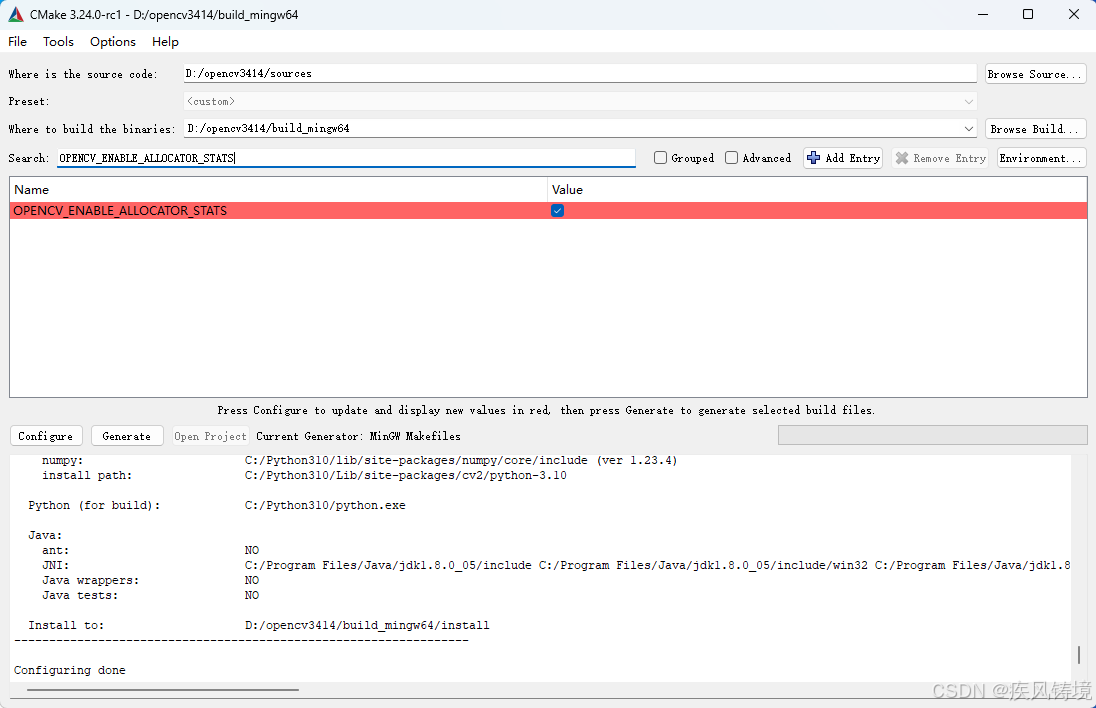This screenshot has width=1096, height=708.
Task: Open the Tools menu
Action: (58, 42)
